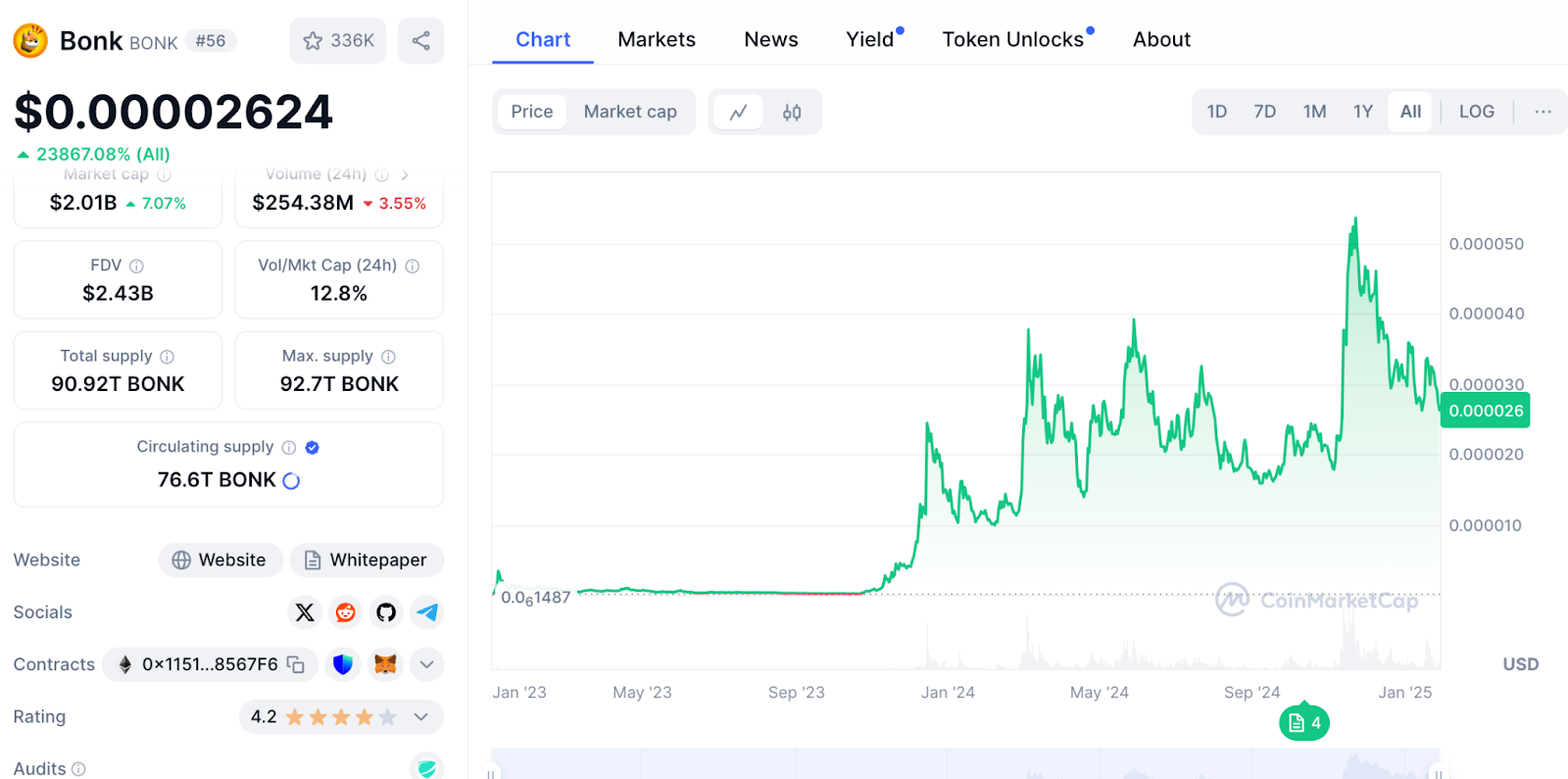
Task: Click the green audits badge icon
Action: point(426,767)
